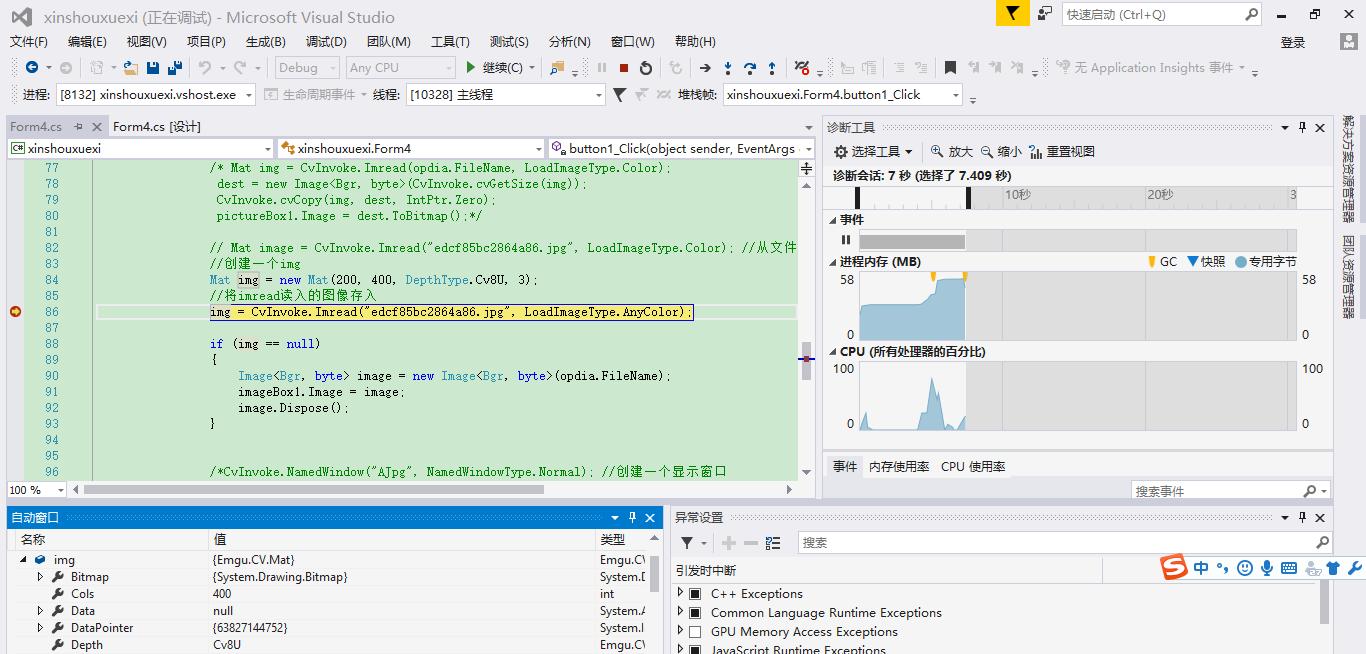The image size is (1366, 654).
Task: Click the diagnostic timeline ruler at 10秒
Action: 1017,195
